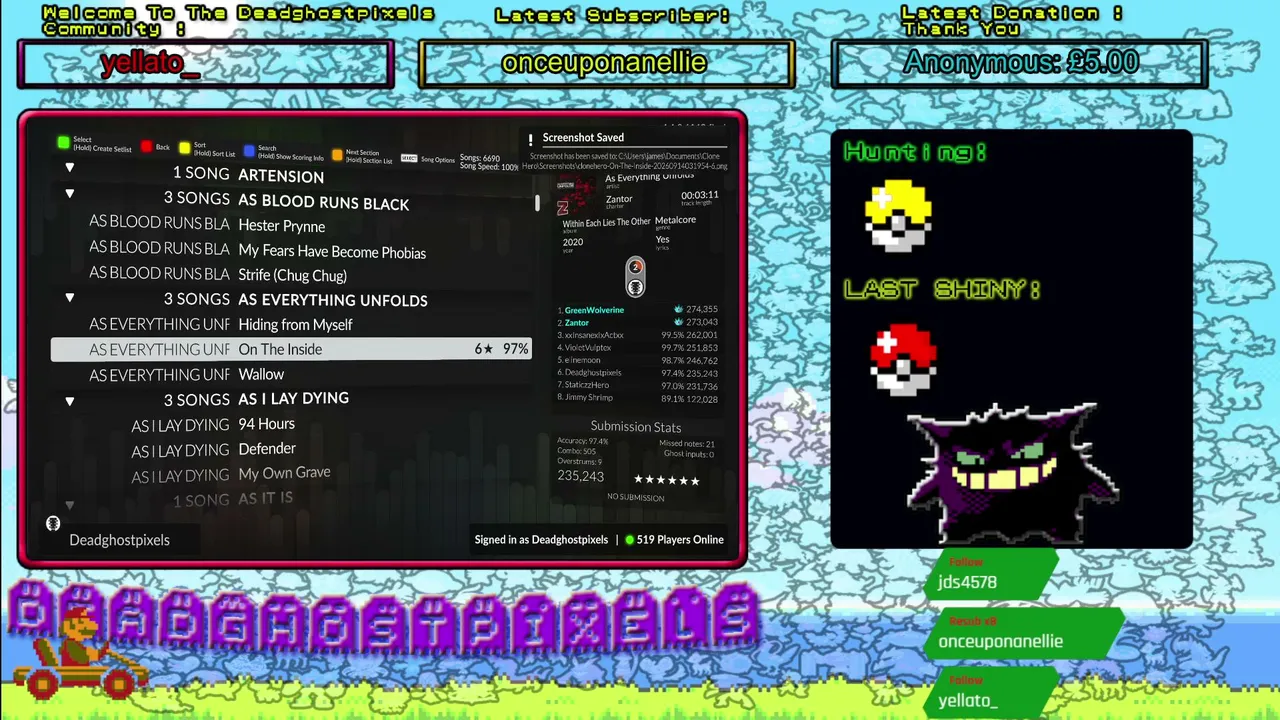Click the Deadghostpixels profile name at bottom left
This screenshot has width=1280, height=720.
tap(119, 540)
